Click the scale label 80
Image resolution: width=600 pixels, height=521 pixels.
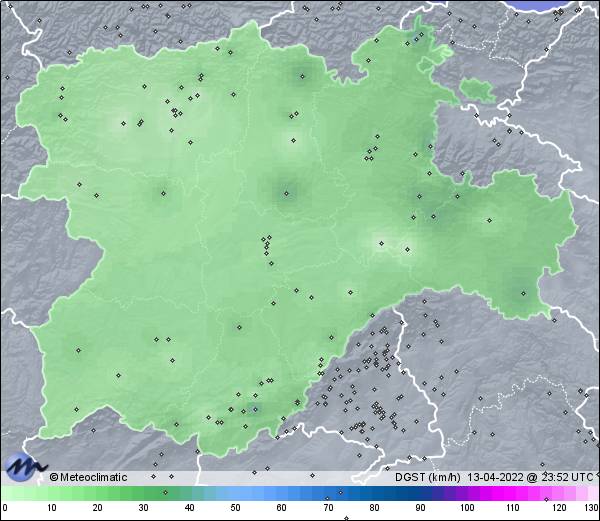[x=375, y=508]
